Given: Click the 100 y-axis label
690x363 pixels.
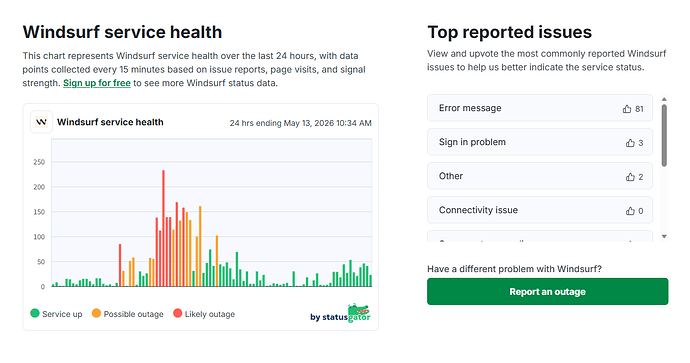Looking at the screenshot, I should pos(39,237).
